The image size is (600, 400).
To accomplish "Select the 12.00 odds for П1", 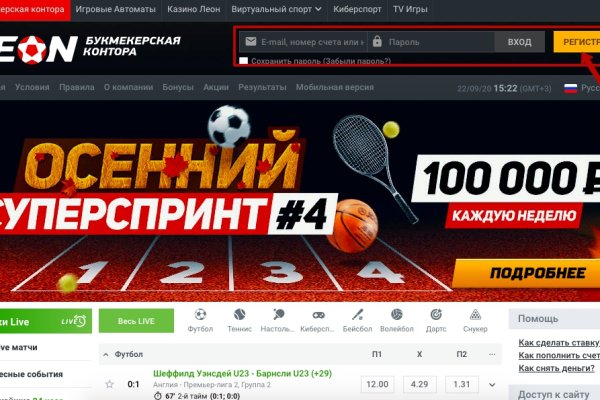I will [377, 384].
